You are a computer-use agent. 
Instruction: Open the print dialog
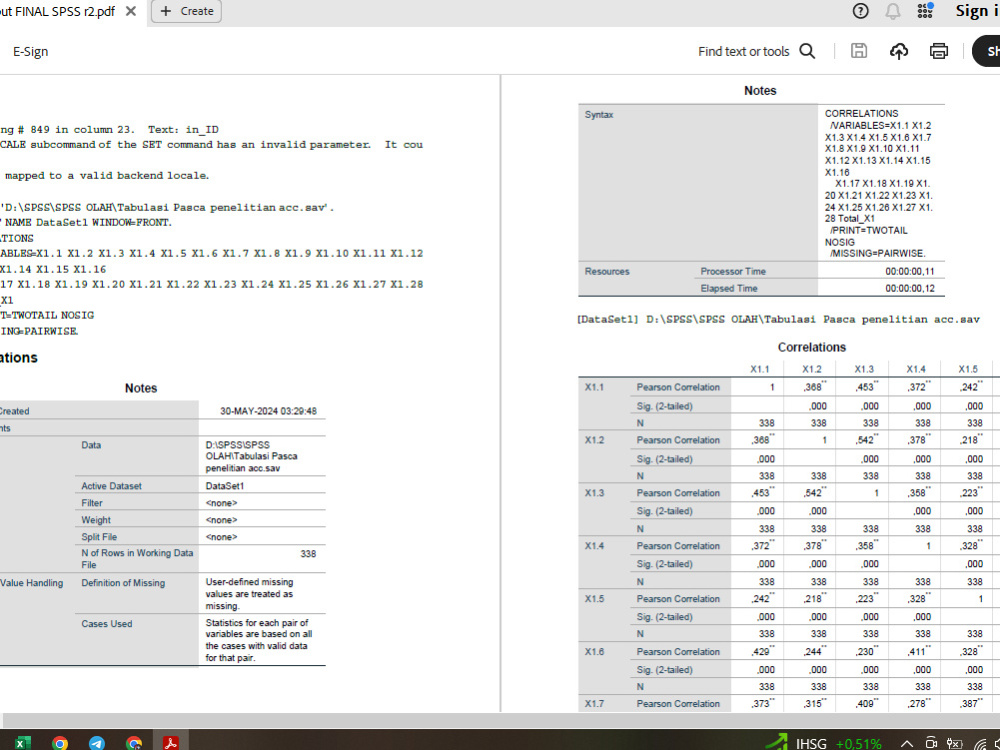point(938,51)
